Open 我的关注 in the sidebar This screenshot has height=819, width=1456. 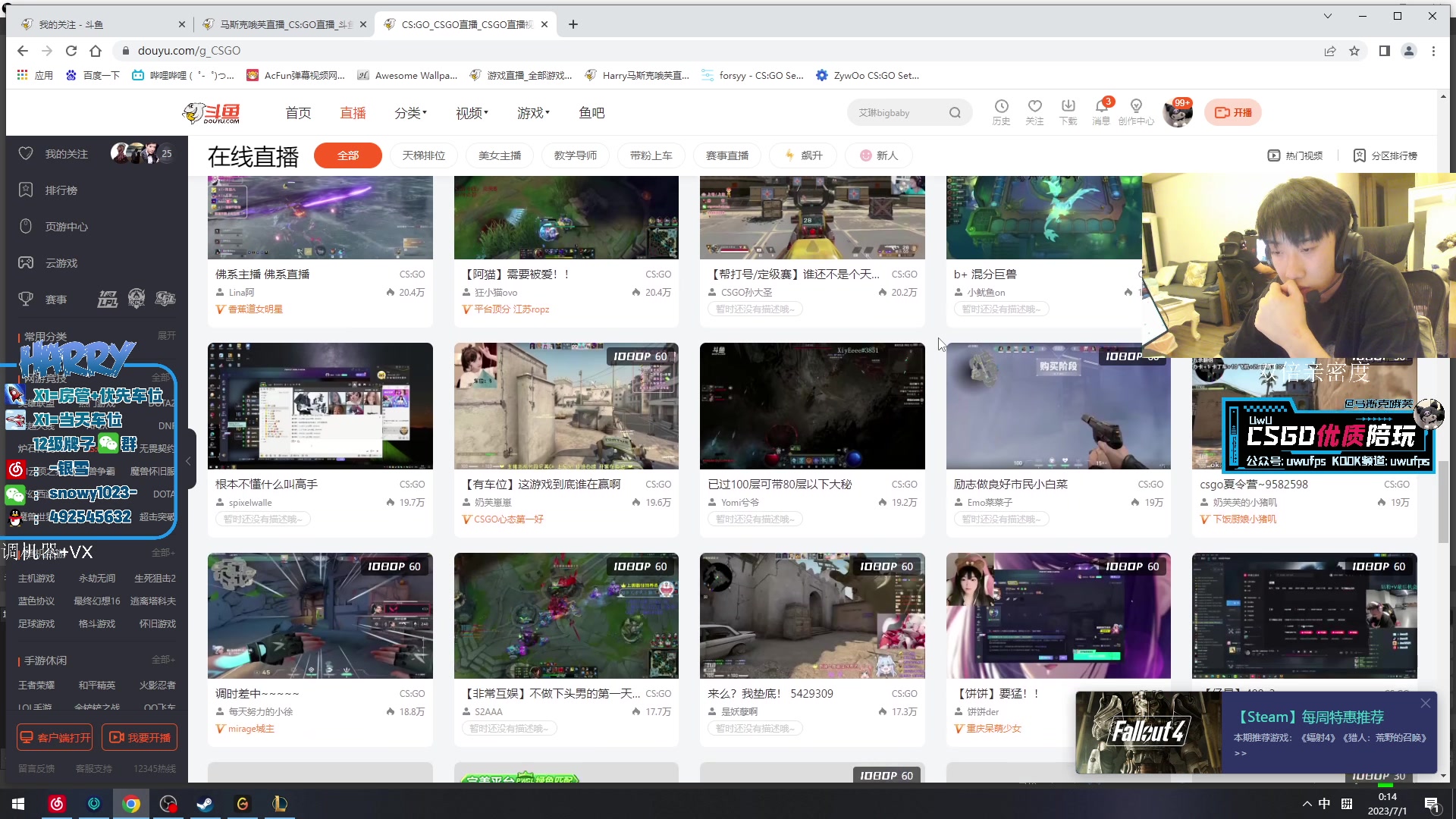pyautogui.click(x=67, y=154)
